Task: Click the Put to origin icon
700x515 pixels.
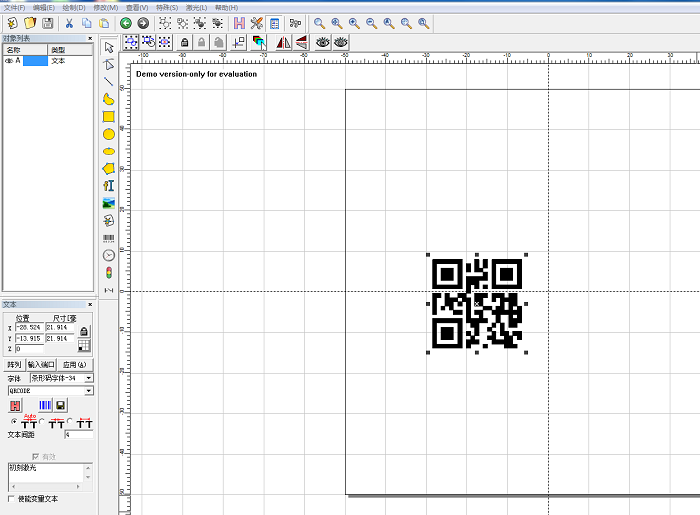Action: coord(239,42)
